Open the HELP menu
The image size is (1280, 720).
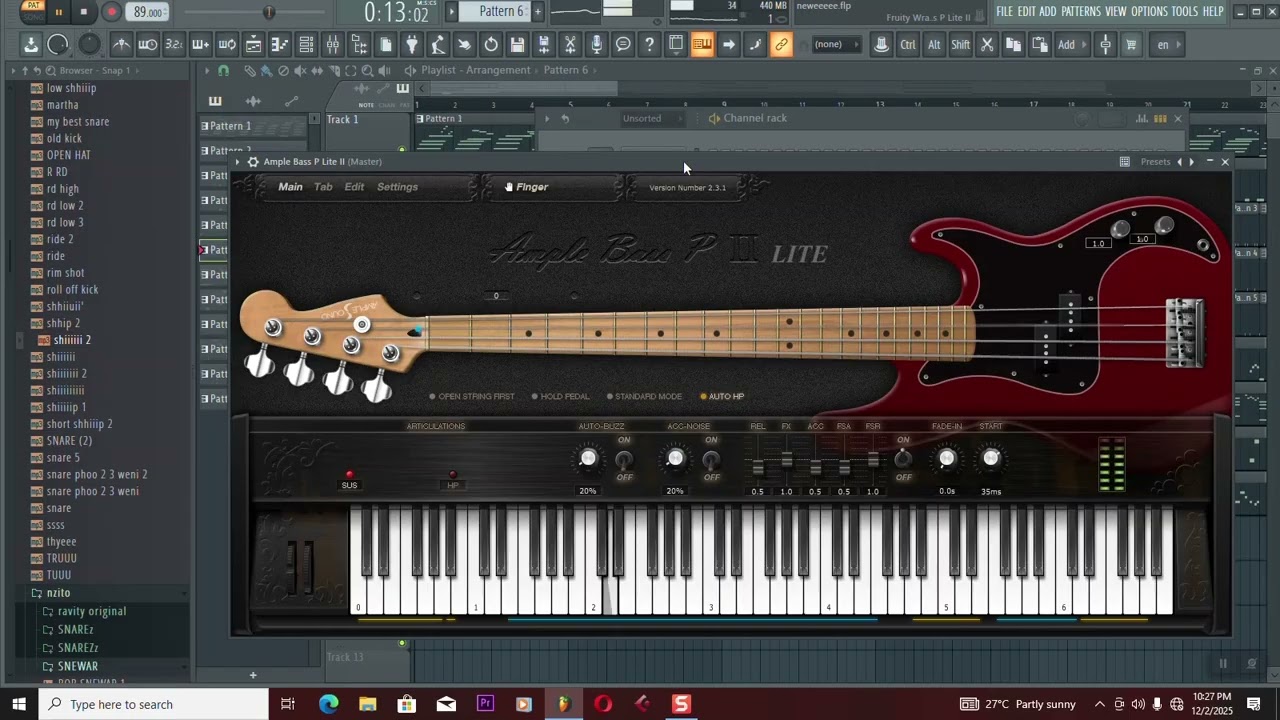click(1213, 11)
